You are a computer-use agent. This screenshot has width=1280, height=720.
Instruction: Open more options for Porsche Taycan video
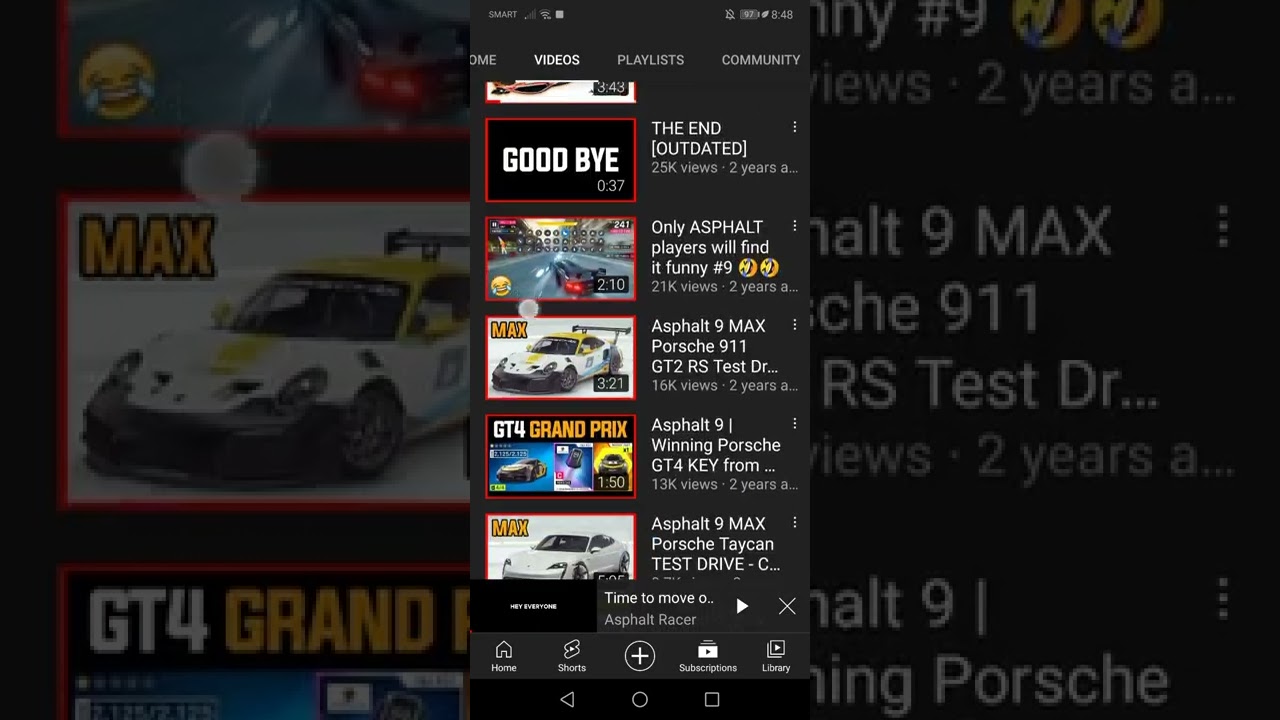click(795, 523)
